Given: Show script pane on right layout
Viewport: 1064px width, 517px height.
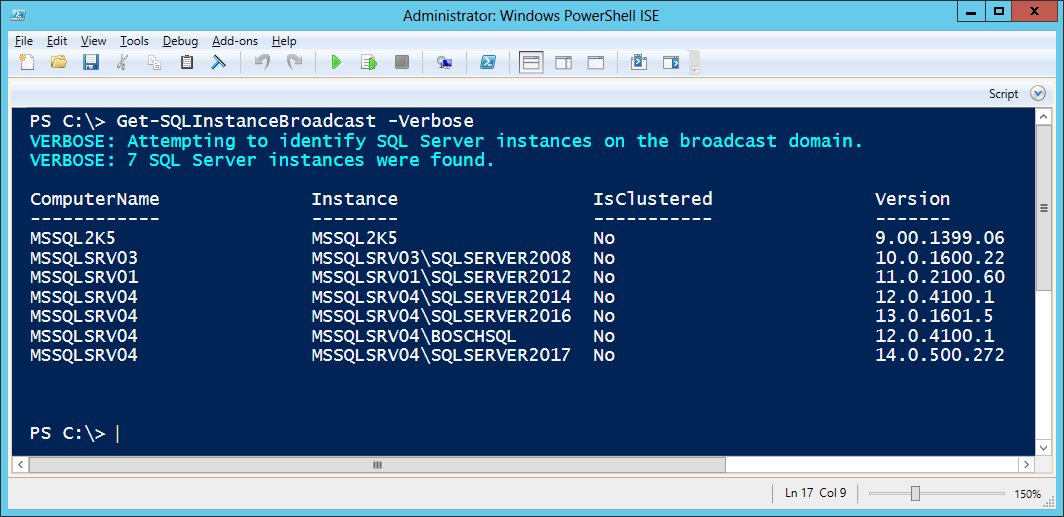Looking at the screenshot, I should 563,62.
